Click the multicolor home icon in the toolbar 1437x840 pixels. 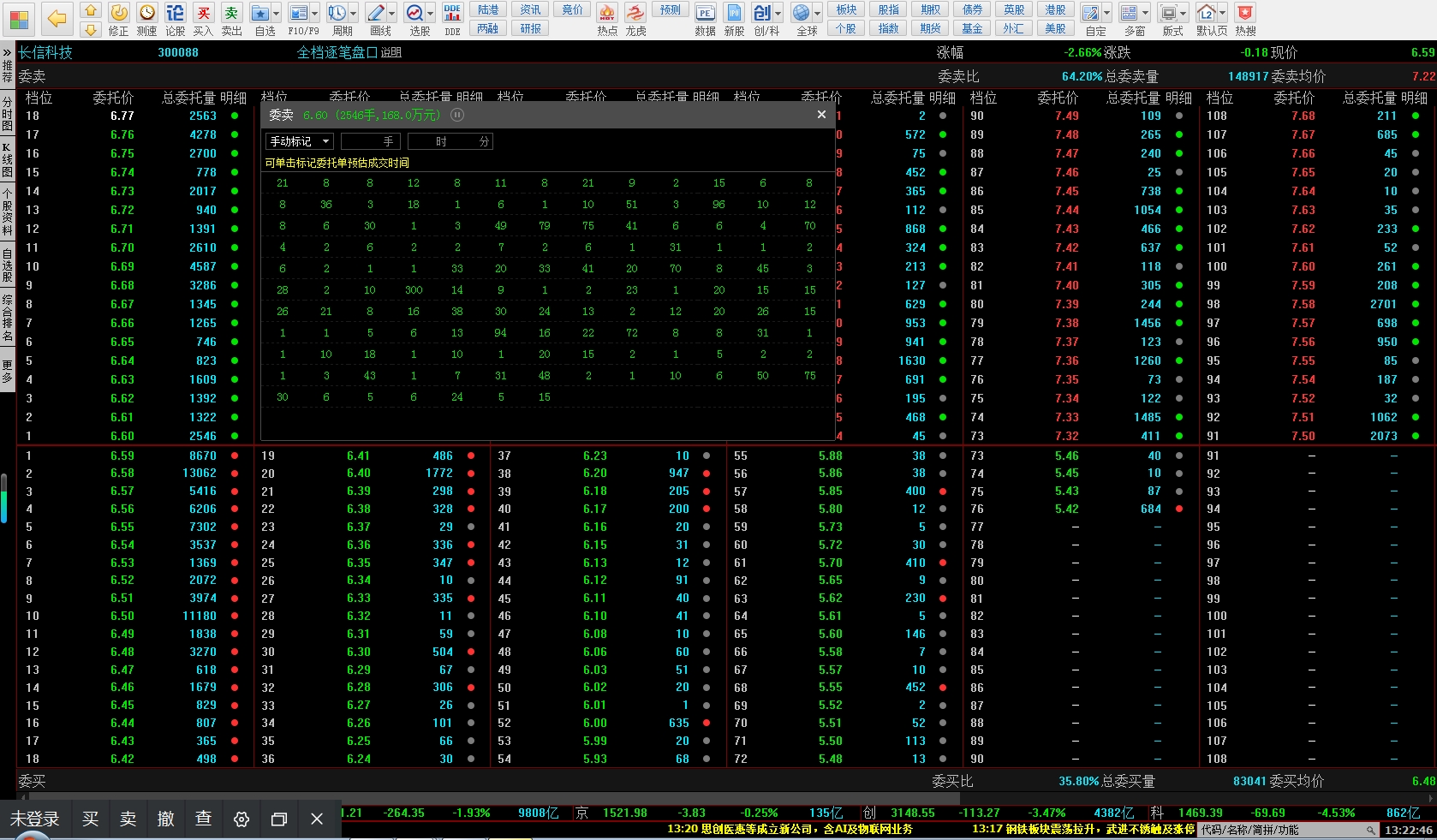click(x=19, y=18)
